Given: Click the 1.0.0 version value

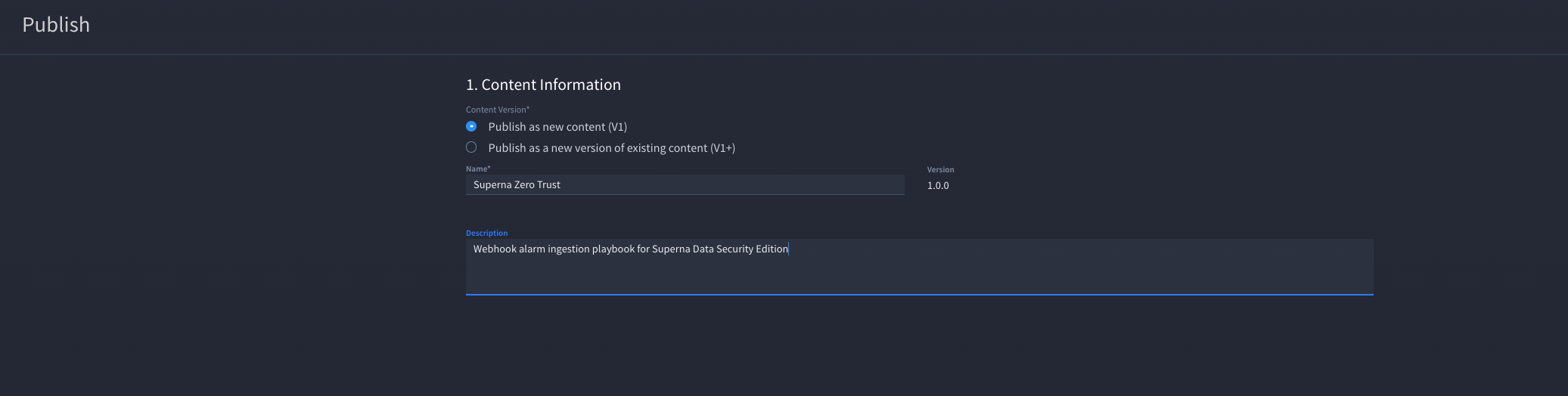Looking at the screenshot, I should click(938, 185).
